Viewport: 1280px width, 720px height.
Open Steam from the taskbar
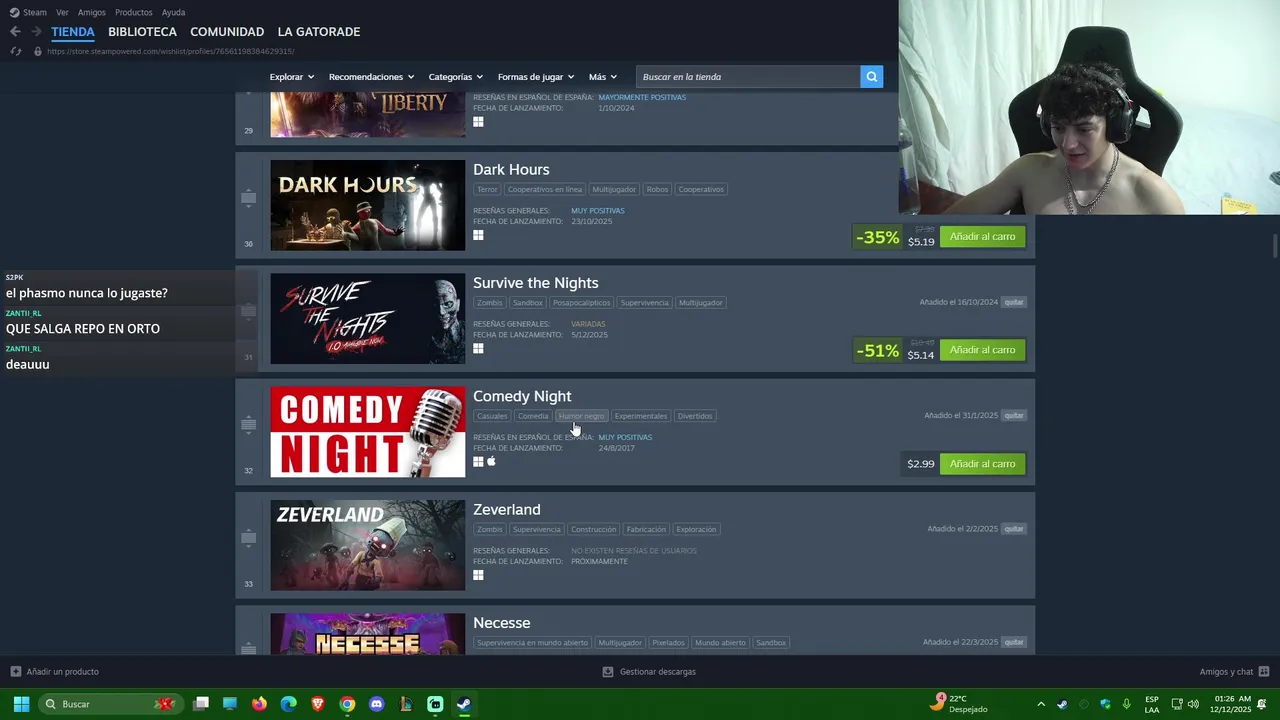click(464, 704)
